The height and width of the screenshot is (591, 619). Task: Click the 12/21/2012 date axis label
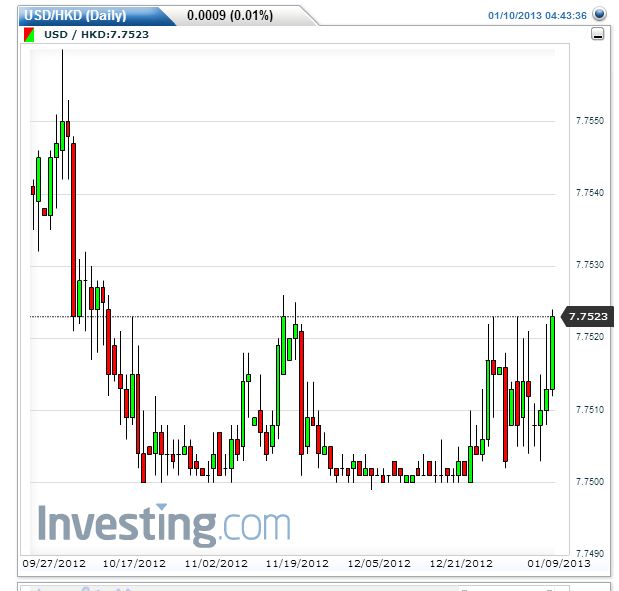461,563
